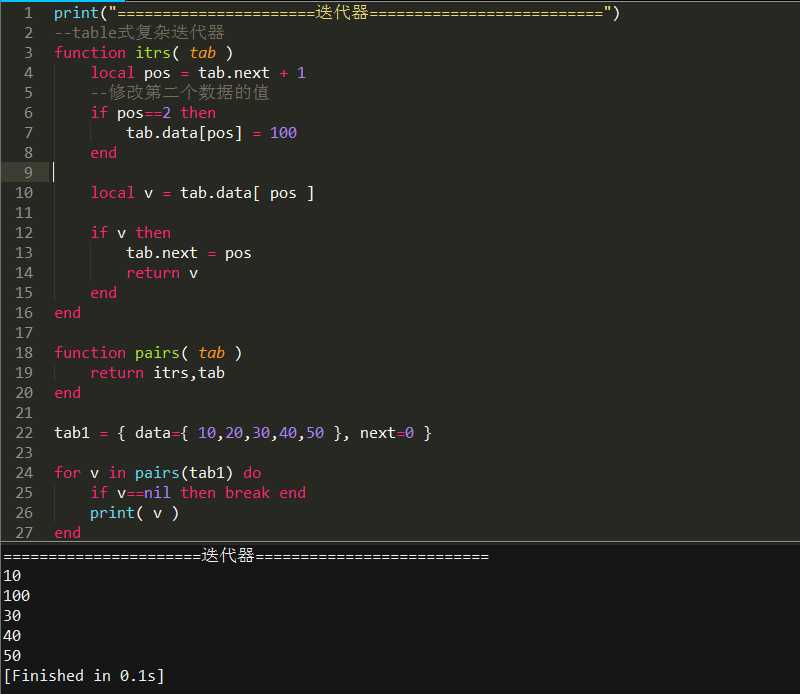Click the console header line '迭代器'

tap(246, 555)
